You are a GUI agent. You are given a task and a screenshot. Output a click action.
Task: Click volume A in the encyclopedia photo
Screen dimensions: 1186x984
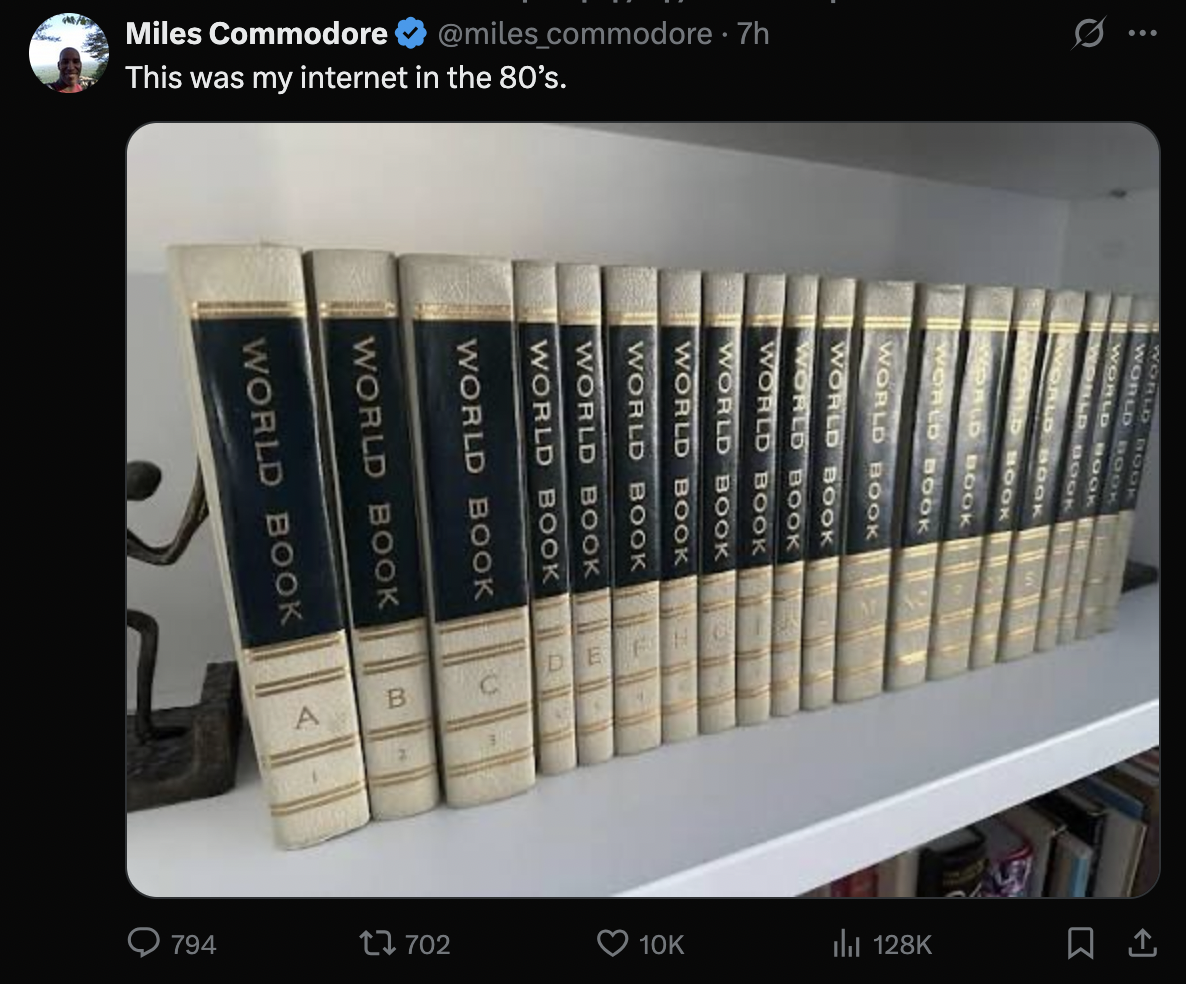269,545
